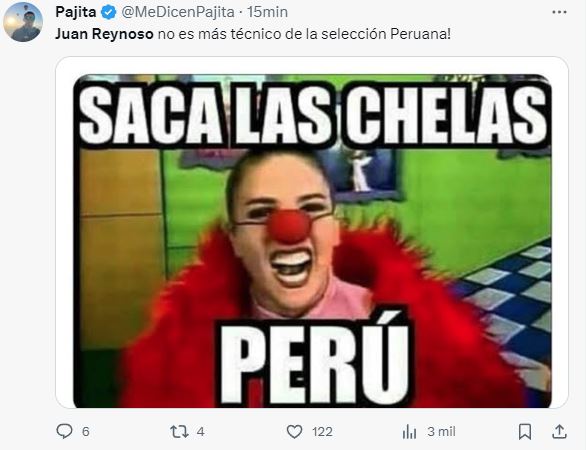Click the Pajita display name

click(76, 12)
